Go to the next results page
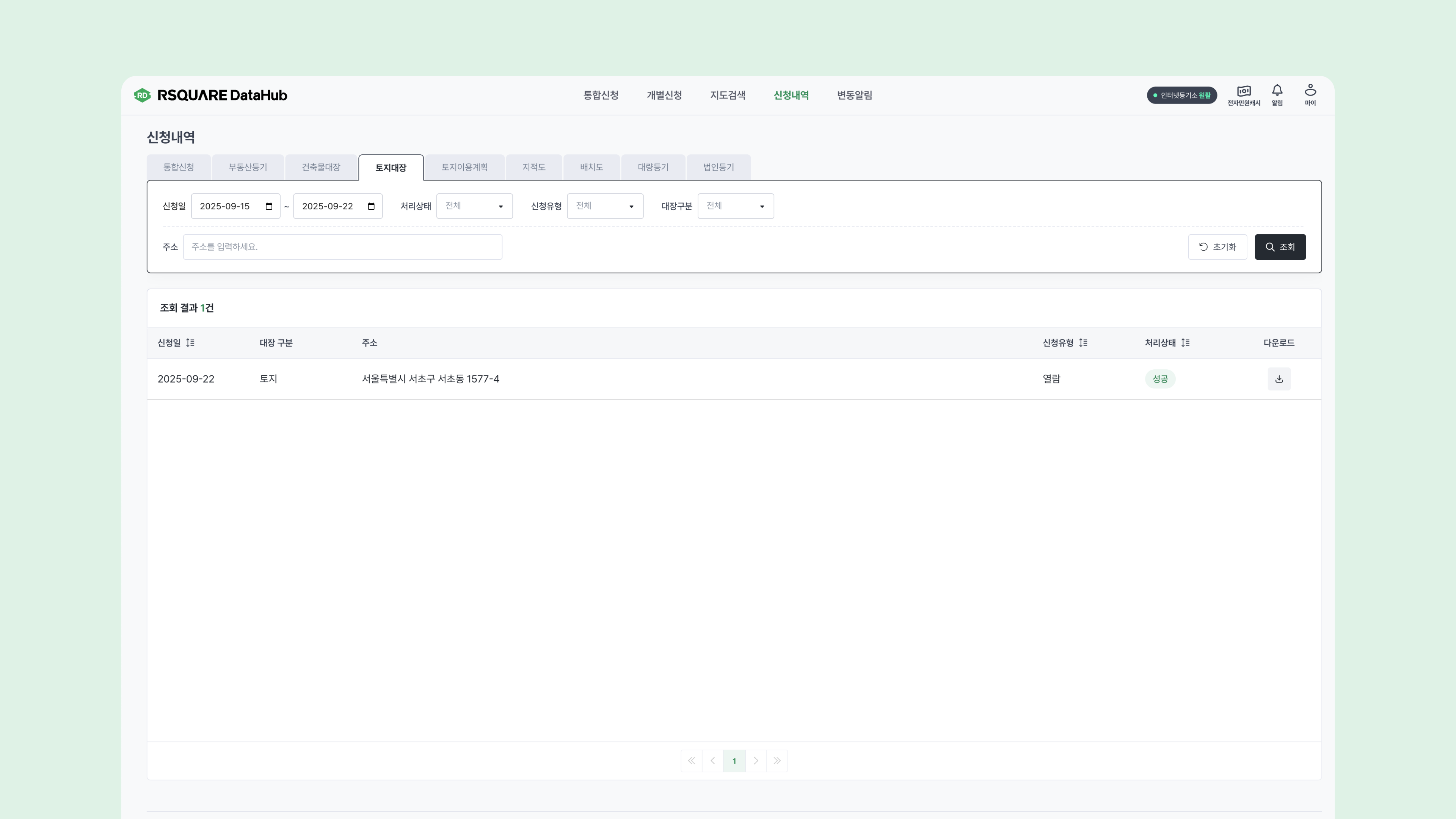The image size is (1456, 819). 756,761
